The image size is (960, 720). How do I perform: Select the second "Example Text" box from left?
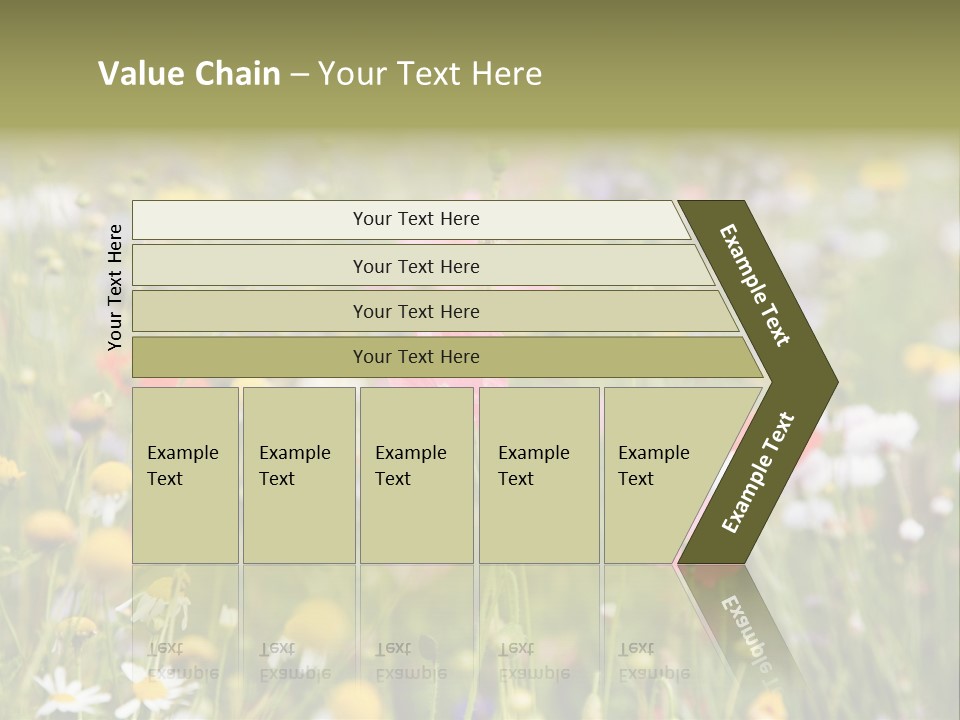tap(298, 474)
